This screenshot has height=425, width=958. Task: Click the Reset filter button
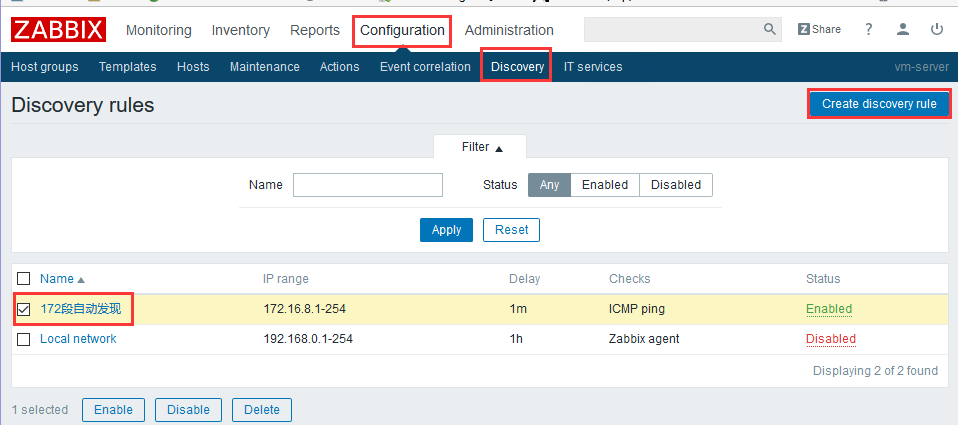pos(511,230)
